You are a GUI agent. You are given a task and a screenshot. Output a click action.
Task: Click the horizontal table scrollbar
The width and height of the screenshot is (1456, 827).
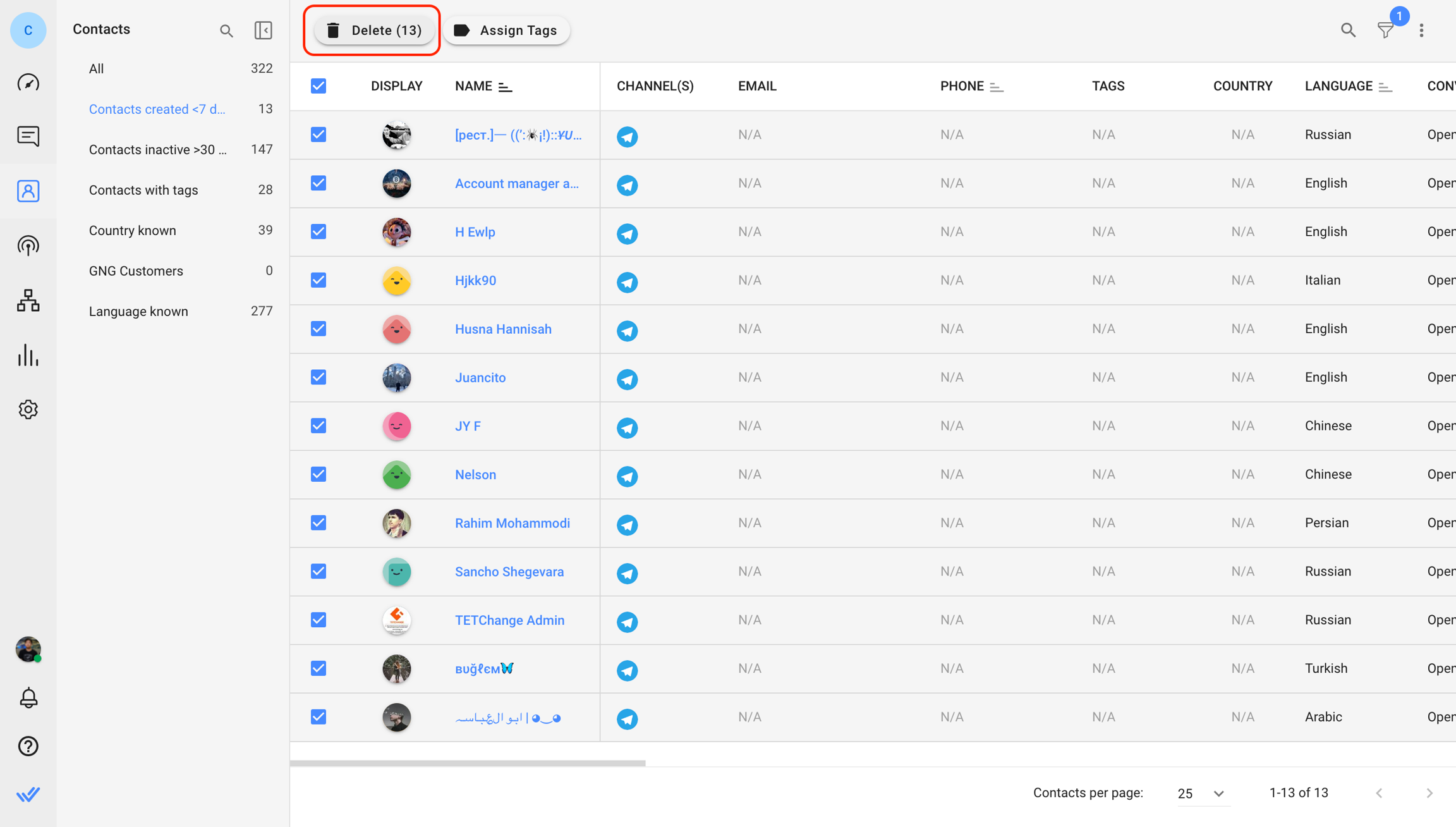468,763
